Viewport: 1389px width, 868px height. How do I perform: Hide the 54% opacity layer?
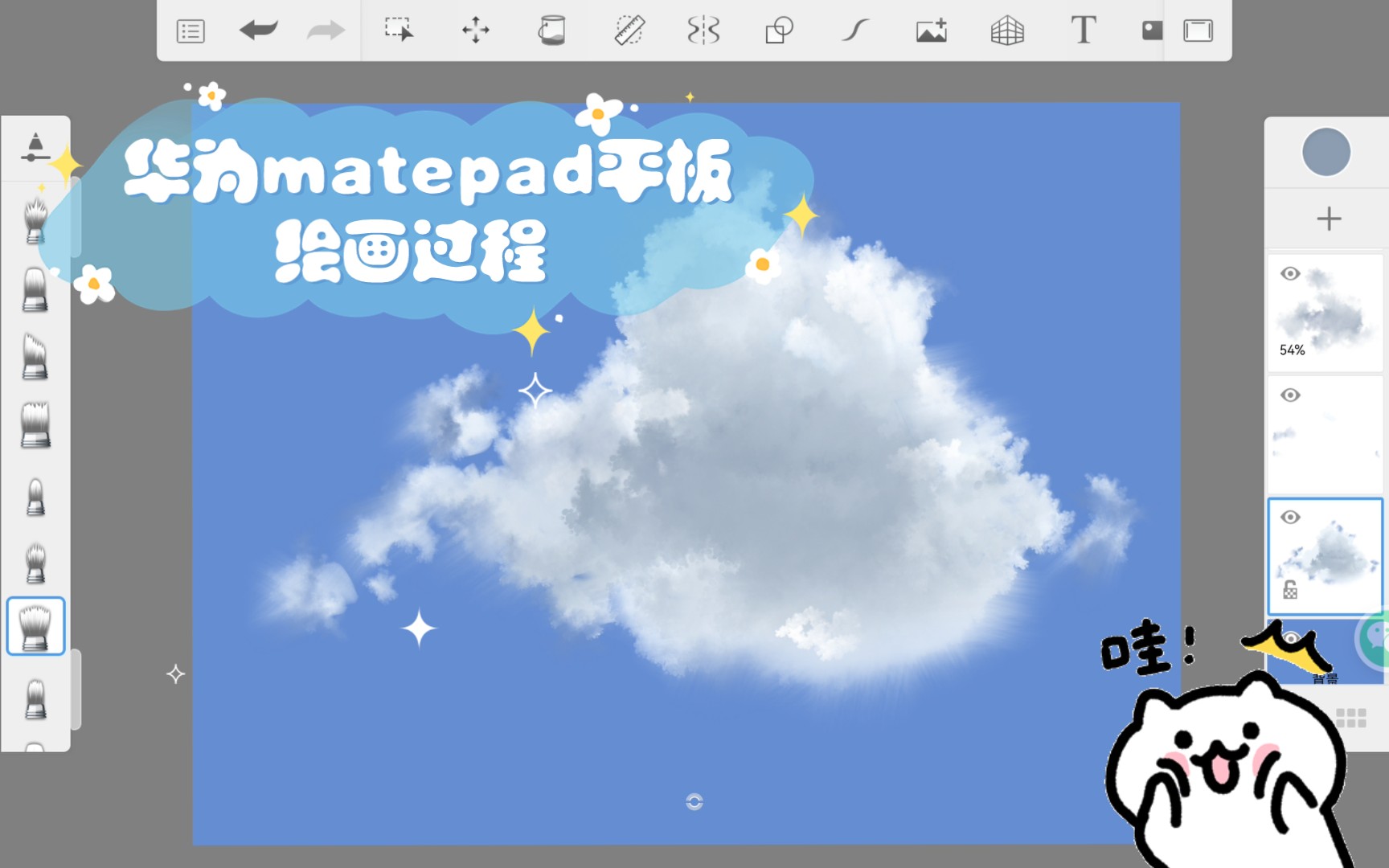1290,273
